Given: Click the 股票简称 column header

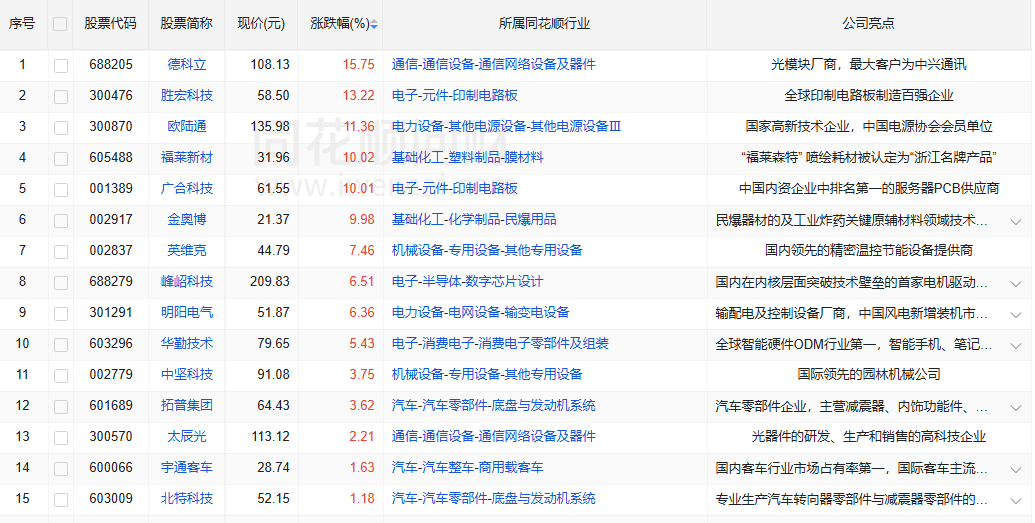Looking at the screenshot, I should pyautogui.click(x=187, y=23).
